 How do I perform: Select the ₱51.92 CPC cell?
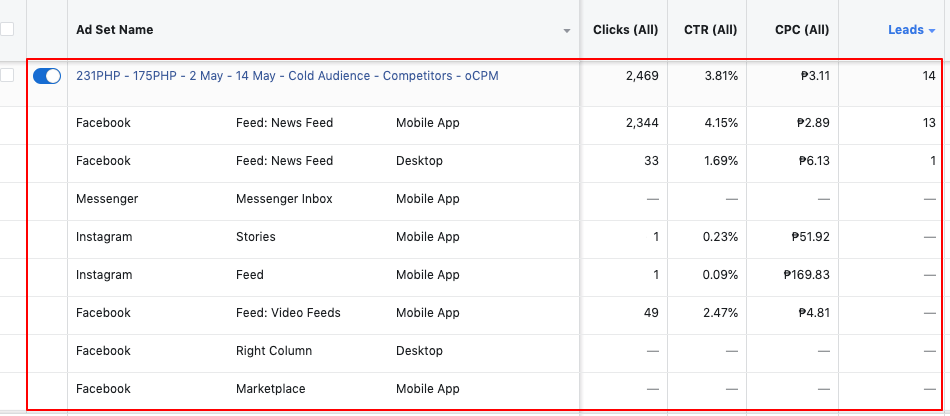811,237
